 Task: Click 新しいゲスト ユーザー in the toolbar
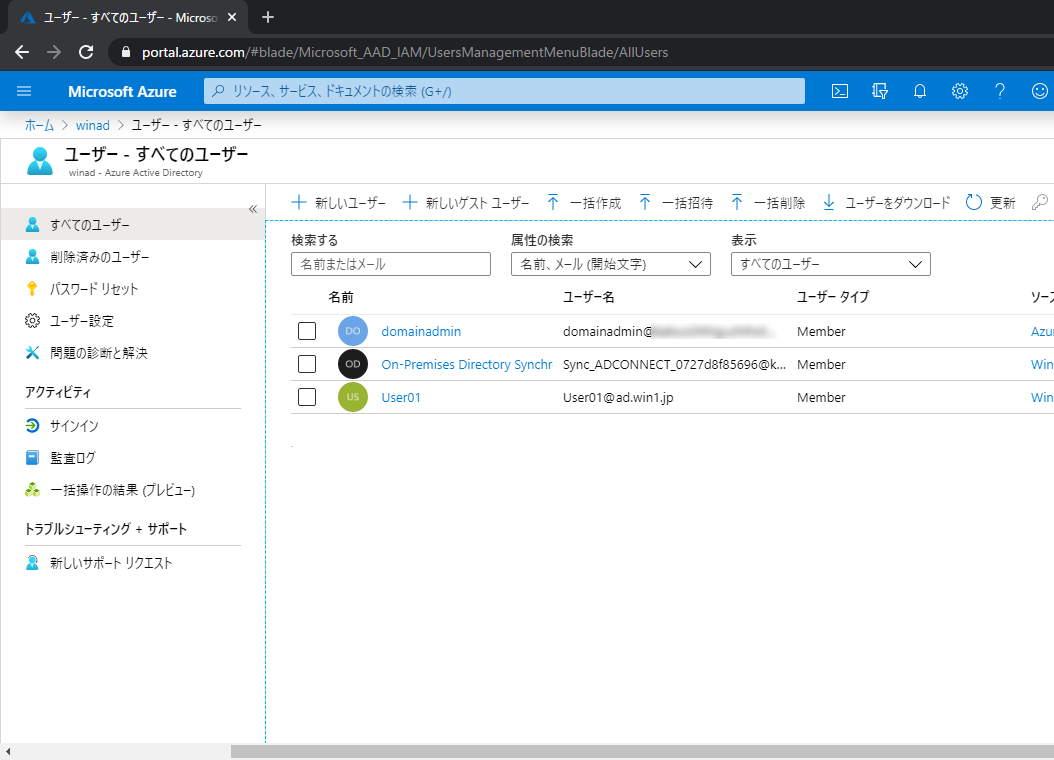(466, 203)
